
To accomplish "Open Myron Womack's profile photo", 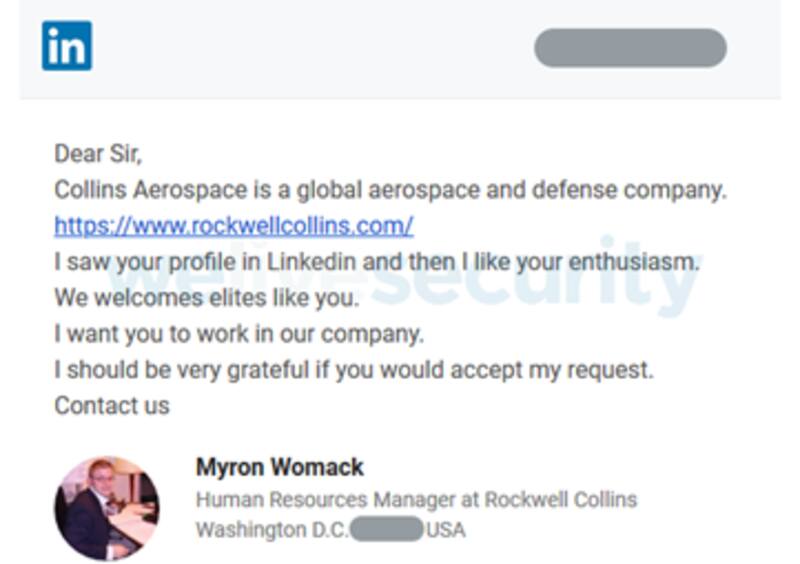I will click(x=106, y=508).
